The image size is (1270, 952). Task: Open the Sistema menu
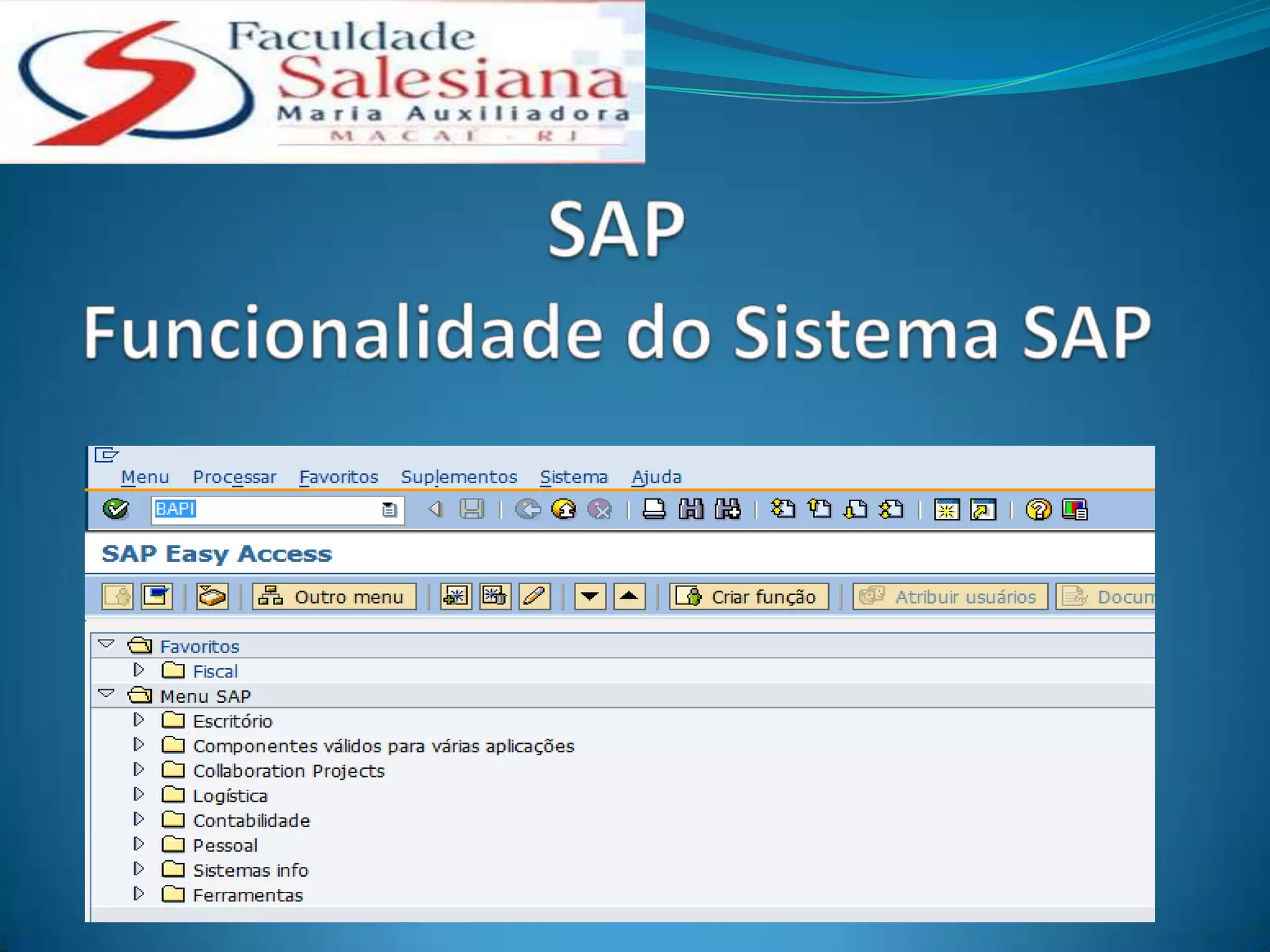coord(574,477)
